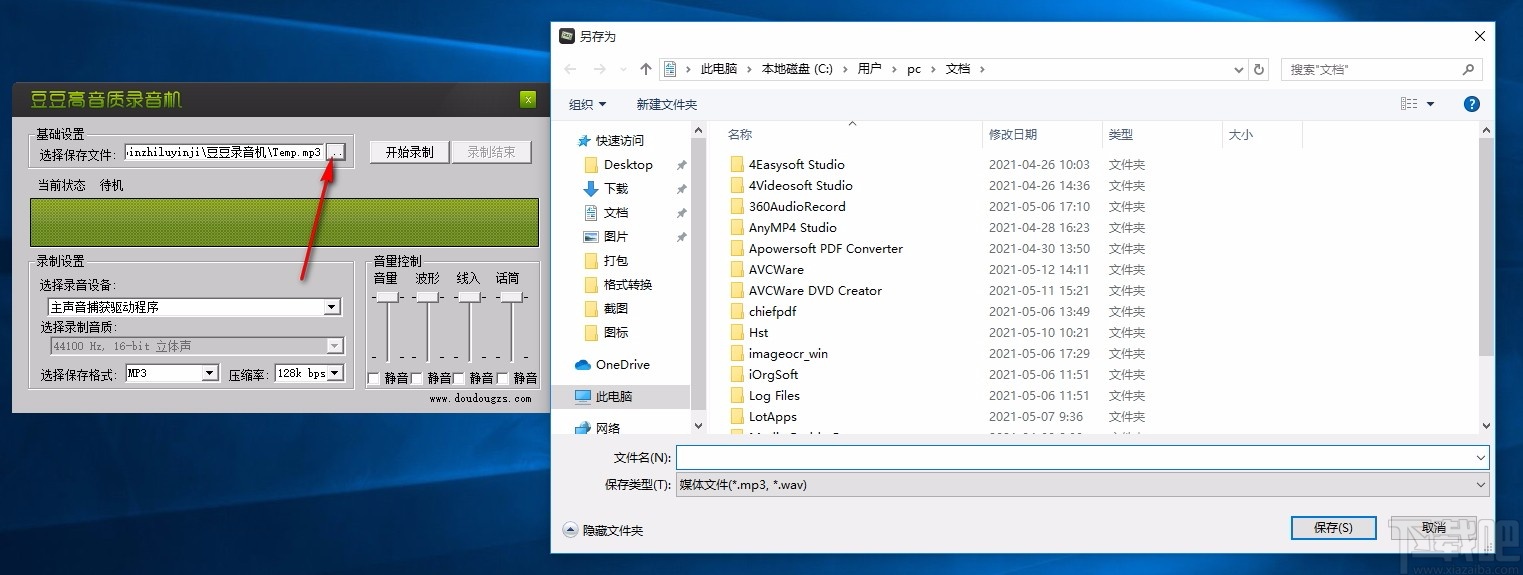Select the 4Videosoft Studio folder icon
Viewport: 1523px width, 575px height.
(x=737, y=185)
